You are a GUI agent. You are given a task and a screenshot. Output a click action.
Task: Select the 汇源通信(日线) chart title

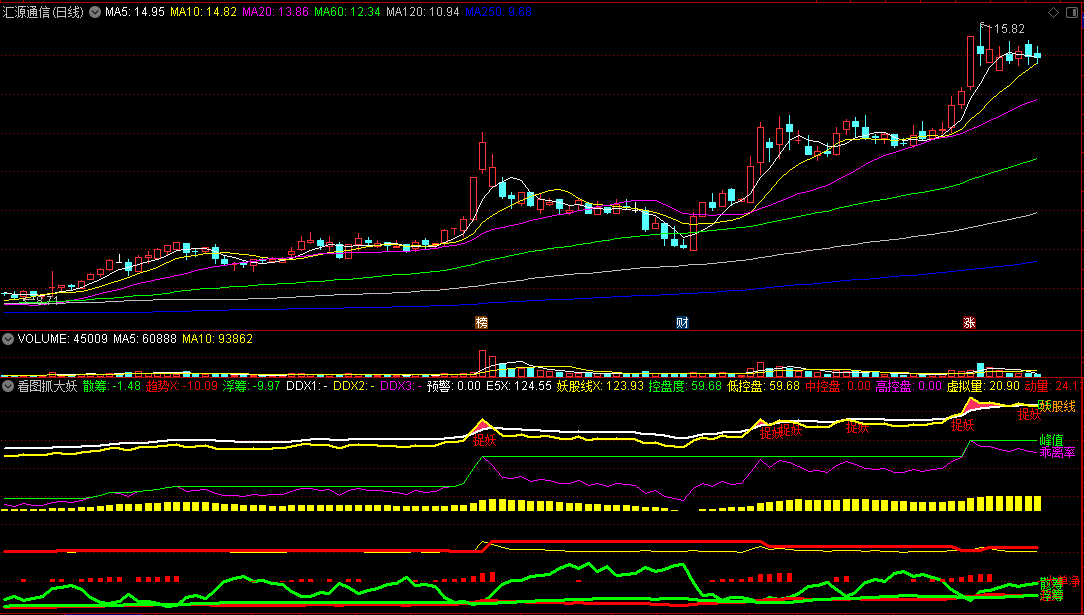[44, 12]
